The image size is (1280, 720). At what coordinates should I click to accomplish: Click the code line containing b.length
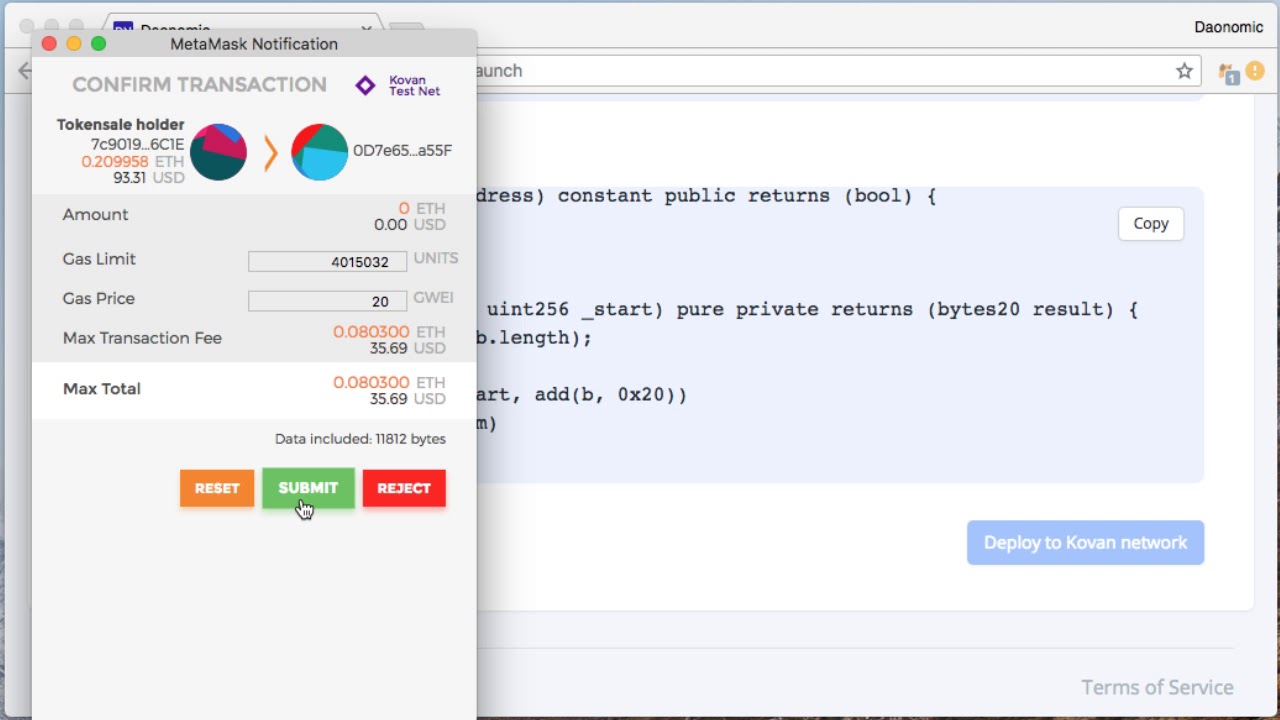point(533,338)
